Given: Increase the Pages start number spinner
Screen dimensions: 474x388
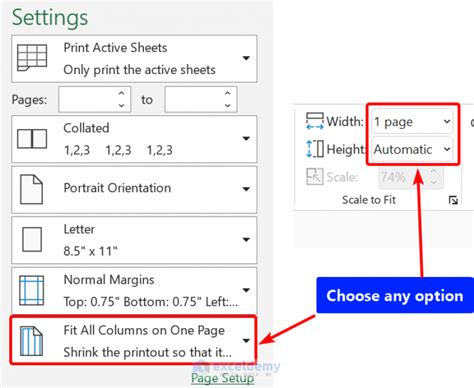Looking at the screenshot, I should (121, 93).
